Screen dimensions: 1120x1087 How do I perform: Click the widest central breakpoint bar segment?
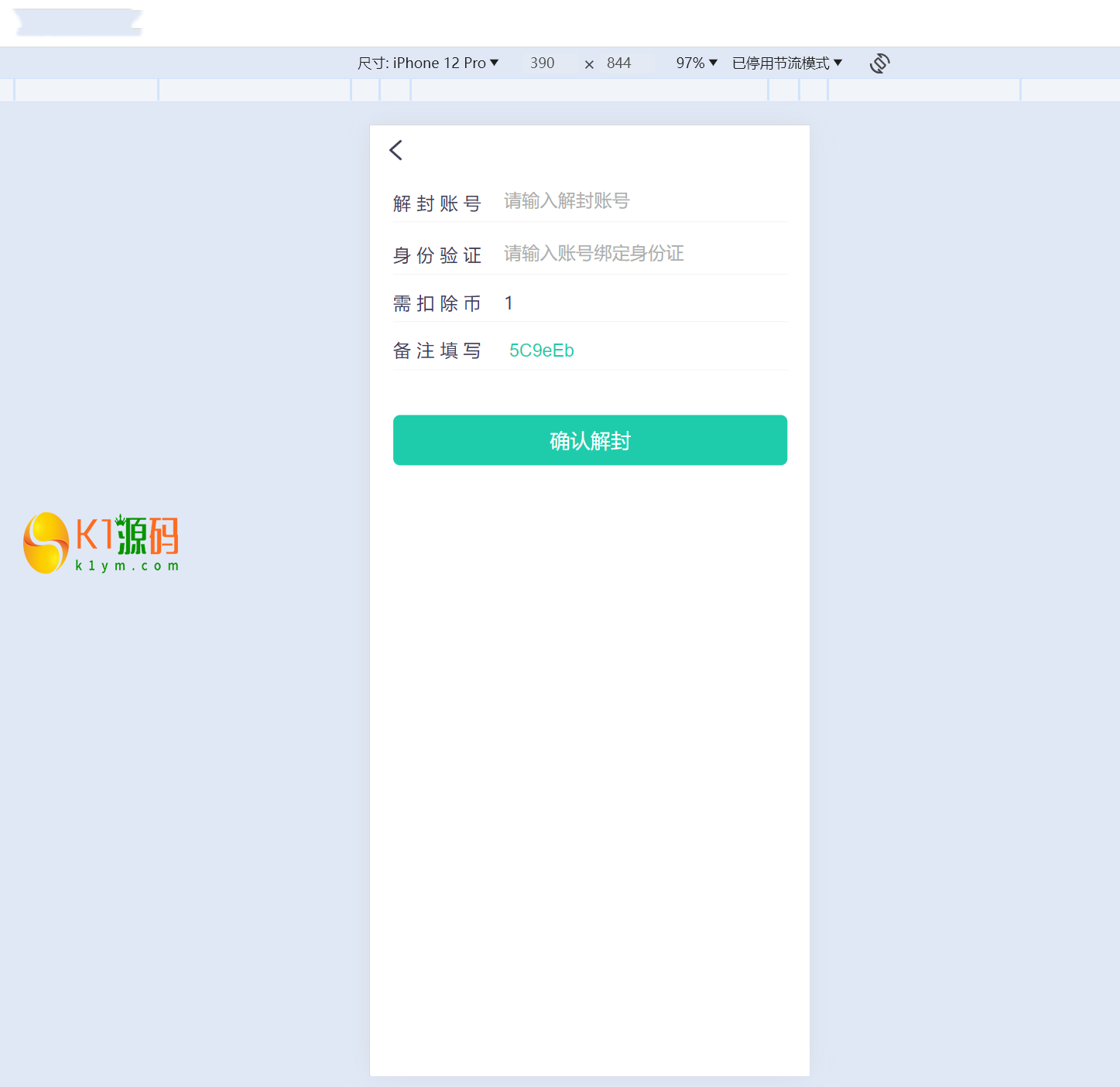pos(589,90)
